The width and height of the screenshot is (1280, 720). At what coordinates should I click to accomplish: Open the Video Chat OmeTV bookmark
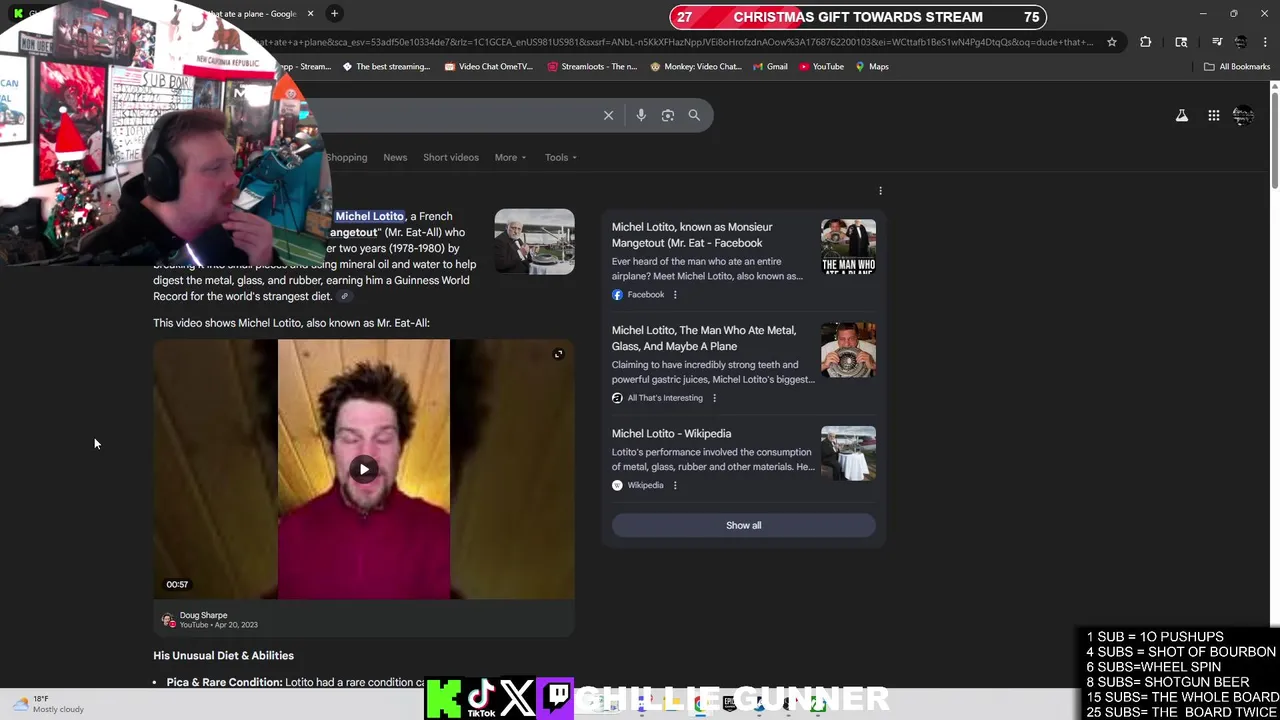[489, 67]
